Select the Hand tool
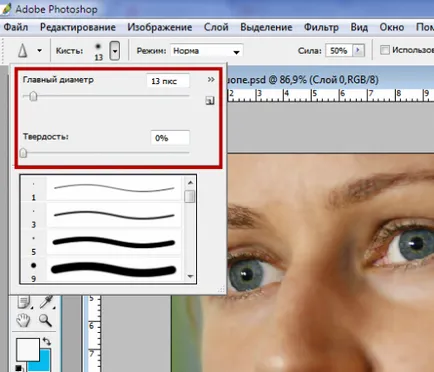The width and height of the screenshot is (434, 372). point(23,321)
